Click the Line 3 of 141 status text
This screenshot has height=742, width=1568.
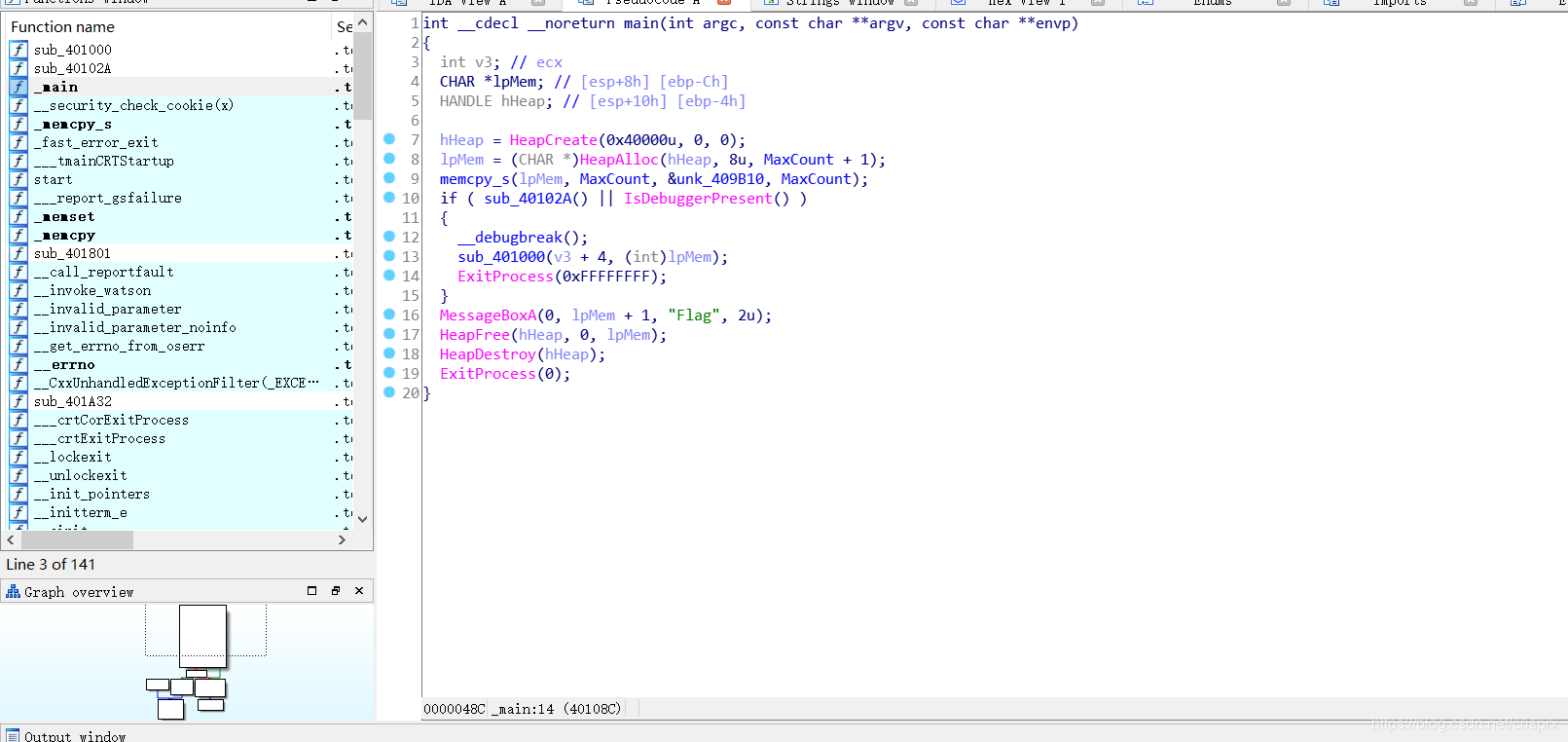[51, 565]
